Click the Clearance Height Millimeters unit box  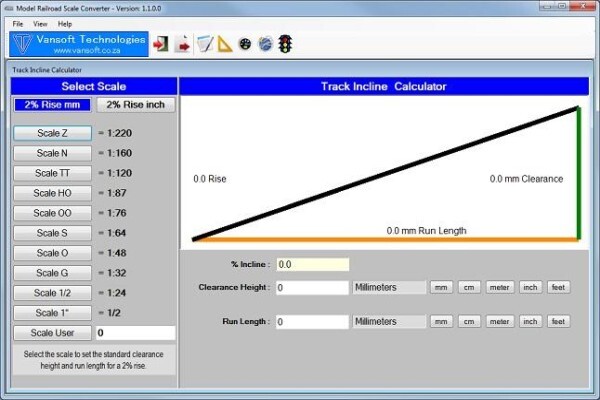pyautogui.click(x=389, y=287)
